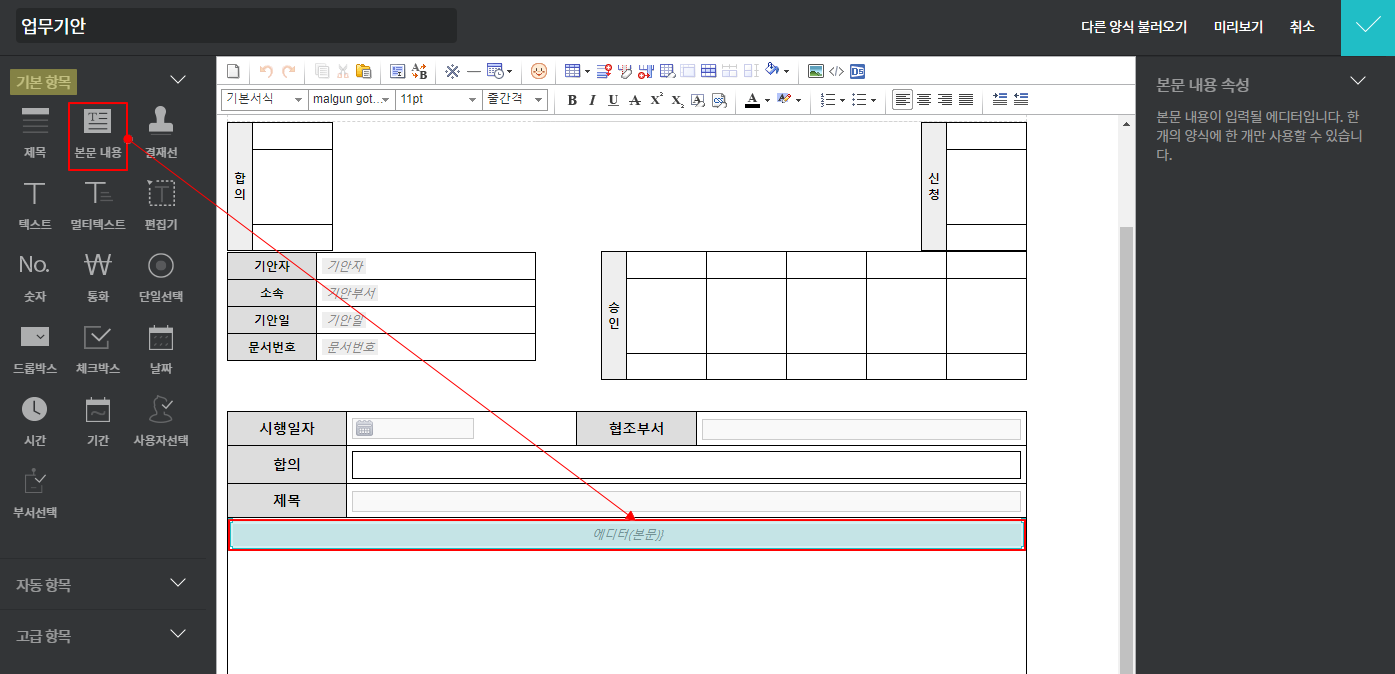The height and width of the screenshot is (674, 1395).
Task: Add the 체크박스 (checkbox) form item
Action: click(97, 349)
